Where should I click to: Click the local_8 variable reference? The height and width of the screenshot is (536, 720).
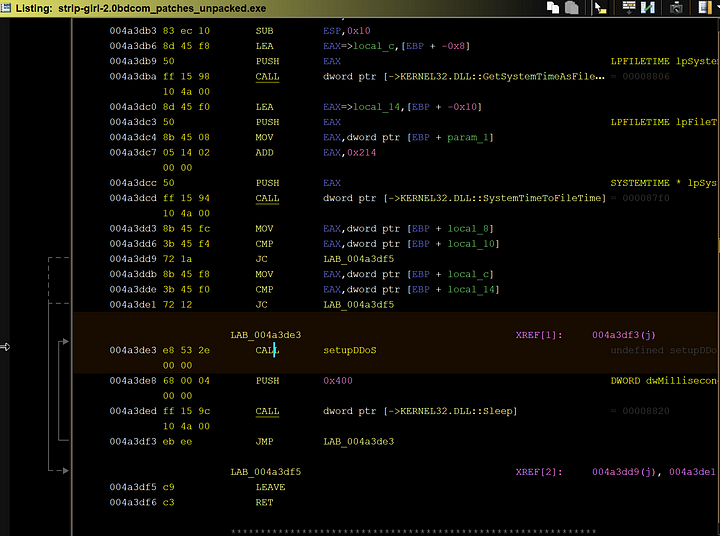tap(468, 228)
